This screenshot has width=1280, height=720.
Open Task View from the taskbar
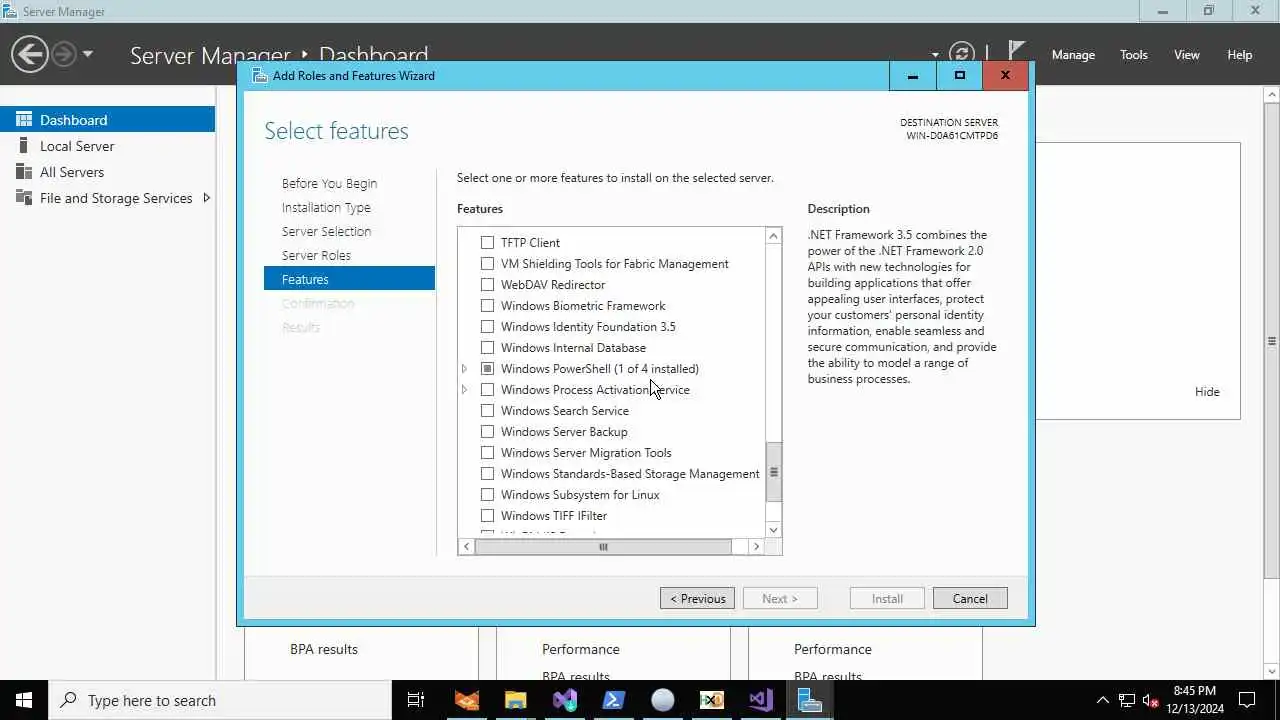pos(416,700)
